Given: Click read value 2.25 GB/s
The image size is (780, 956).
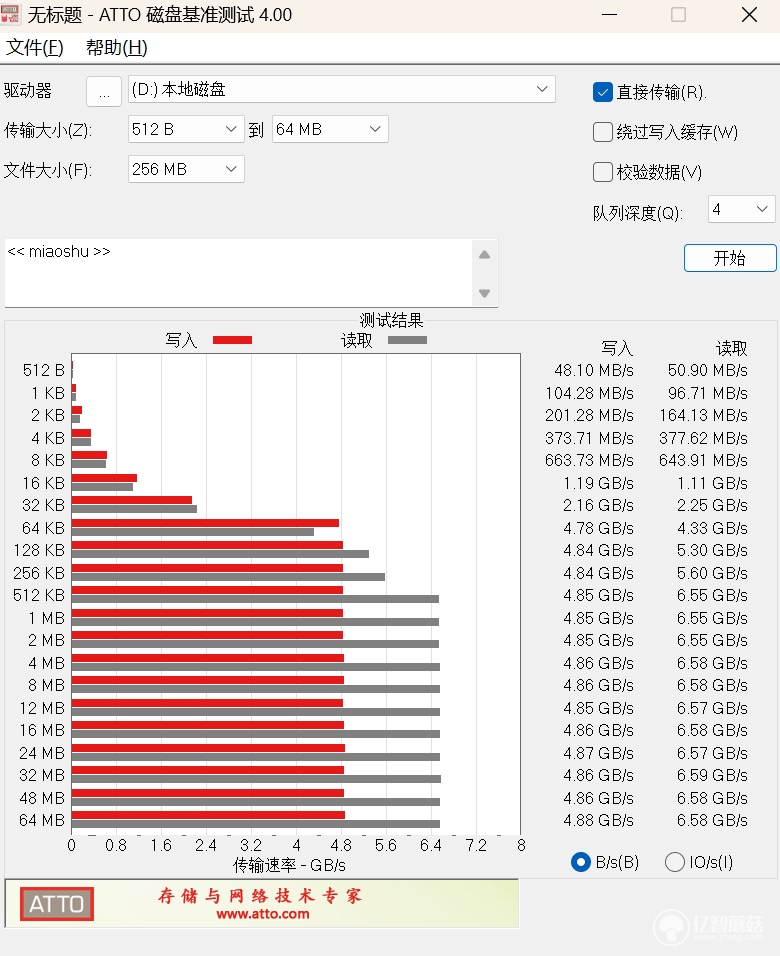Looking at the screenshot, I should [712, 505].
